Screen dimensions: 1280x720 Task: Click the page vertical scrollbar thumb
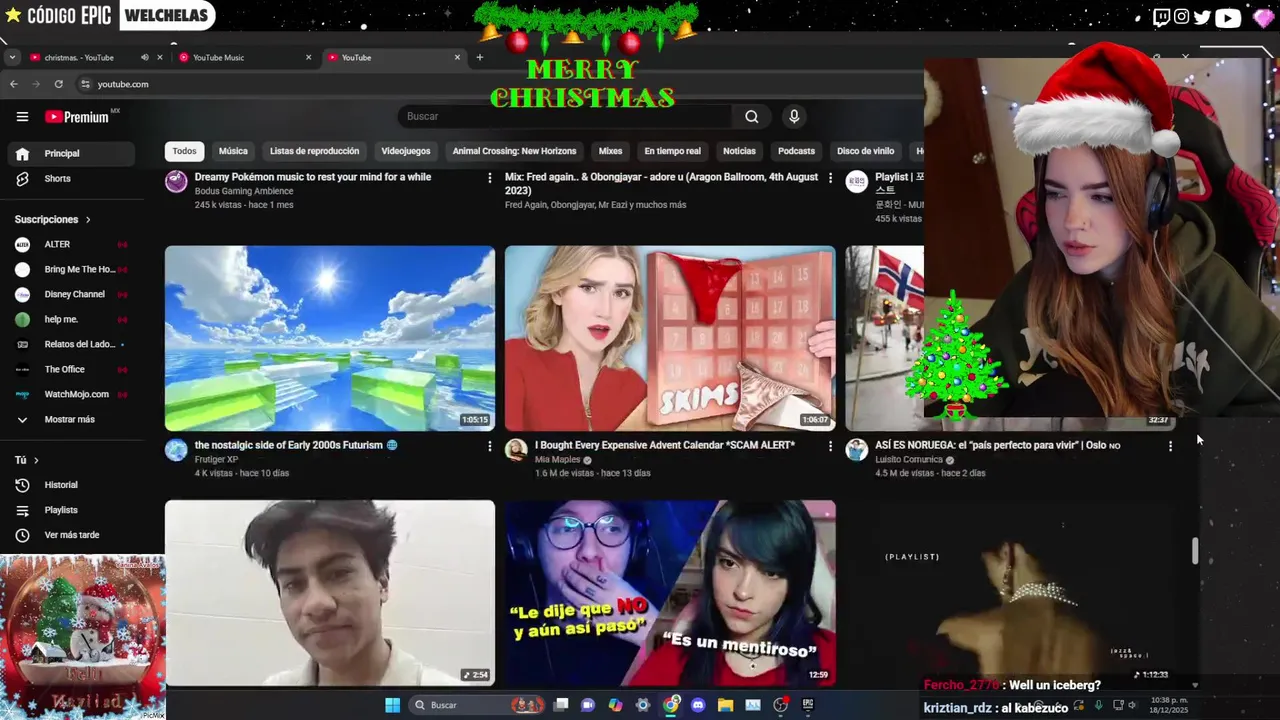pyautogui.click(x=1194, y=551)
